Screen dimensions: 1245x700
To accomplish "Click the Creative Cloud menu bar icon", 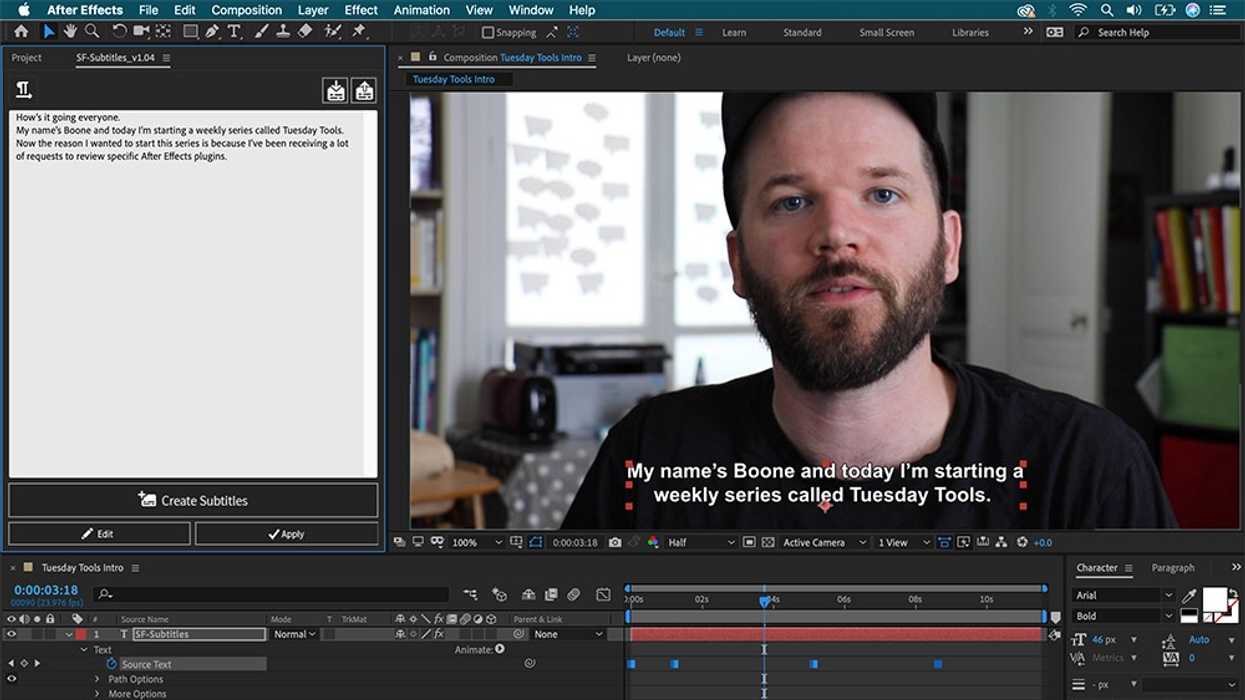I will click(1026, 10).
